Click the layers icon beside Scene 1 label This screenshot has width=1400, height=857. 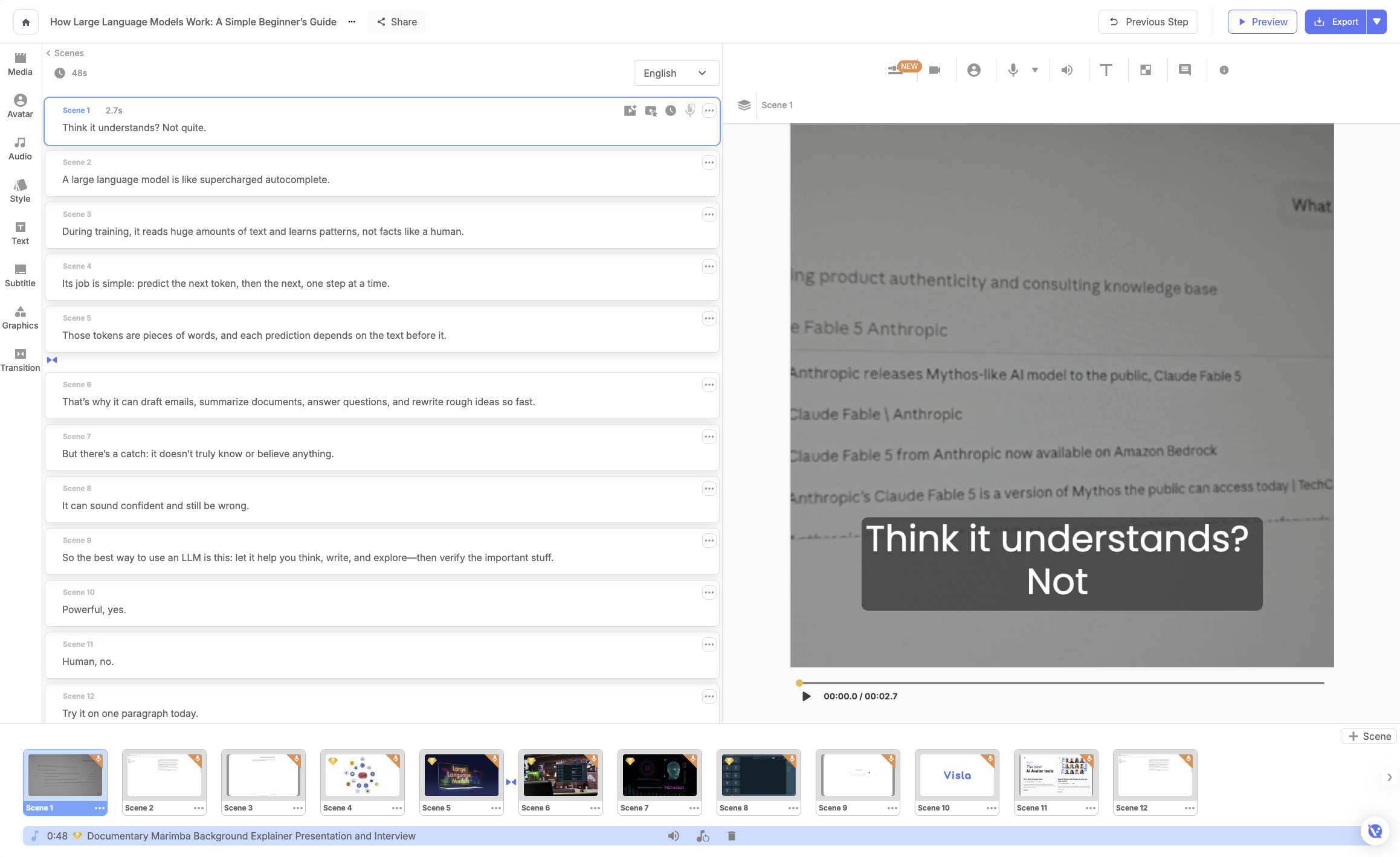click(744, 105)
